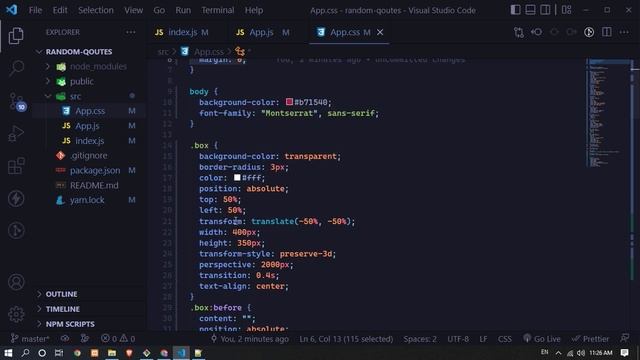
Task: Click the #fff white color swatch
Action: [237, 178]
